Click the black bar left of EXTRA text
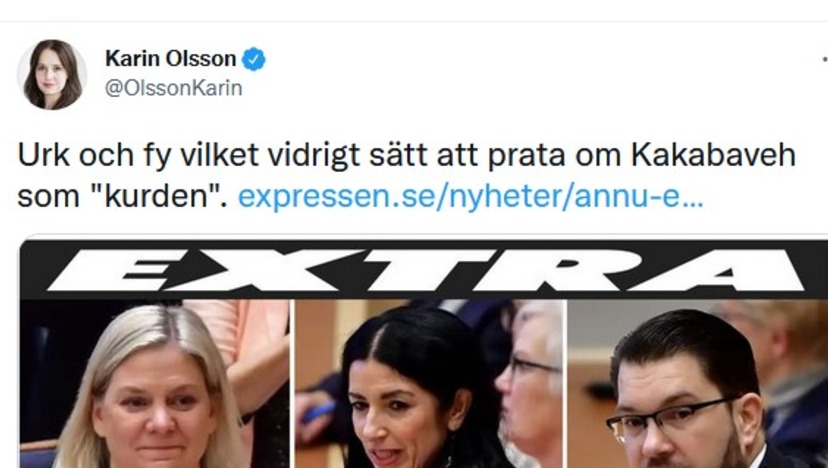The height and width of the screenshot is (468, 828). (34, 270)
